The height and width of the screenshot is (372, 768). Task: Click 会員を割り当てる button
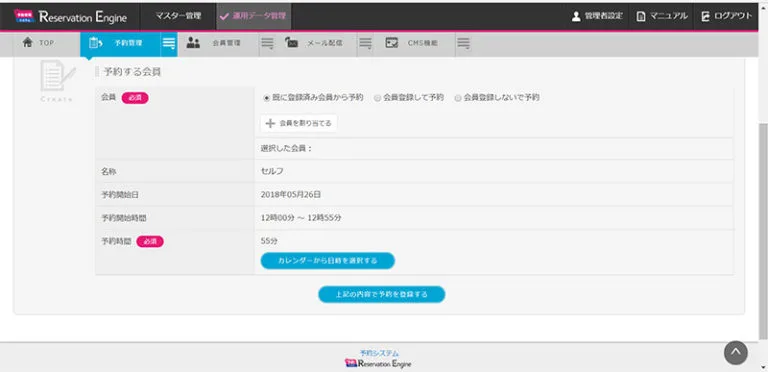[x=299, y=123]
